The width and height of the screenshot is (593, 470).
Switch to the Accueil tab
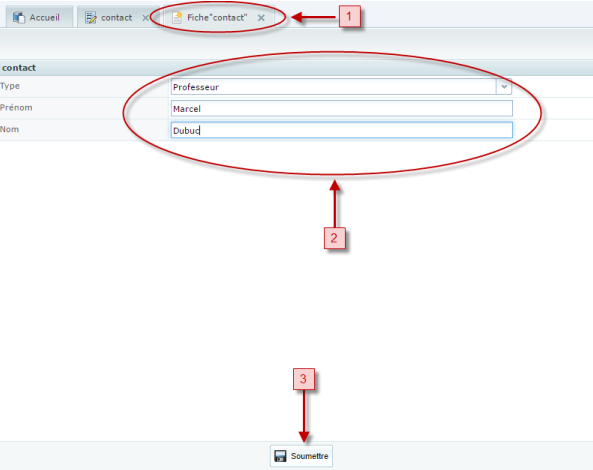coord(39,17)
